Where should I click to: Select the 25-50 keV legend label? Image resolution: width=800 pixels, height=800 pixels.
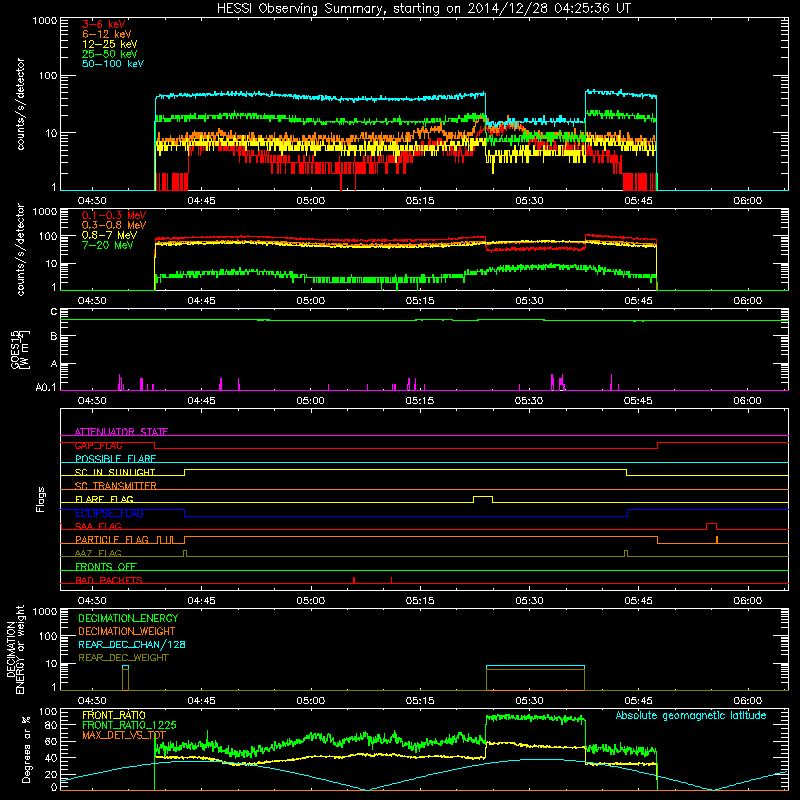coord(110,54)
